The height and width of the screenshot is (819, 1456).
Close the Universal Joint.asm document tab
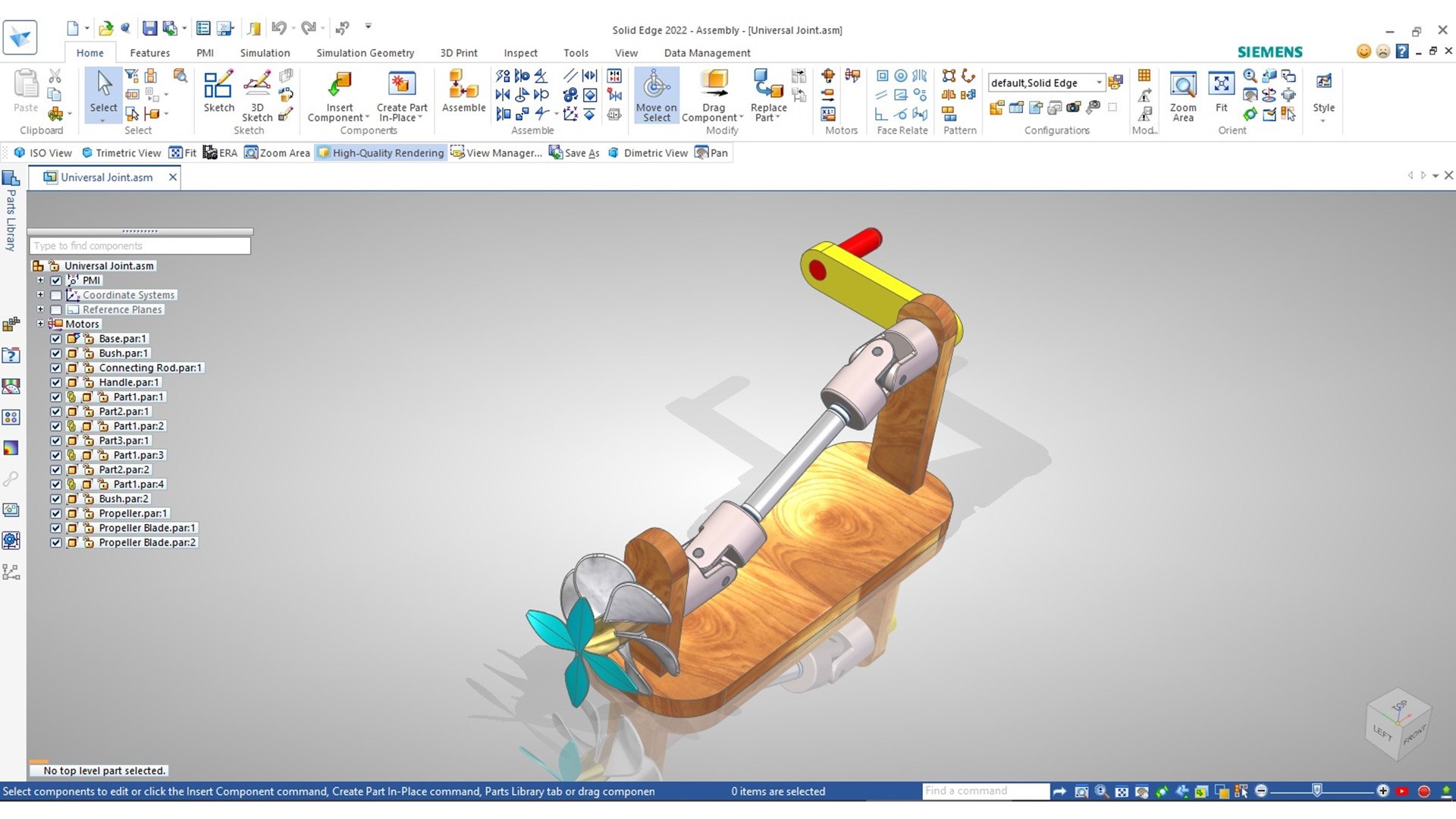pyautogui.click(x=172, y=177)
